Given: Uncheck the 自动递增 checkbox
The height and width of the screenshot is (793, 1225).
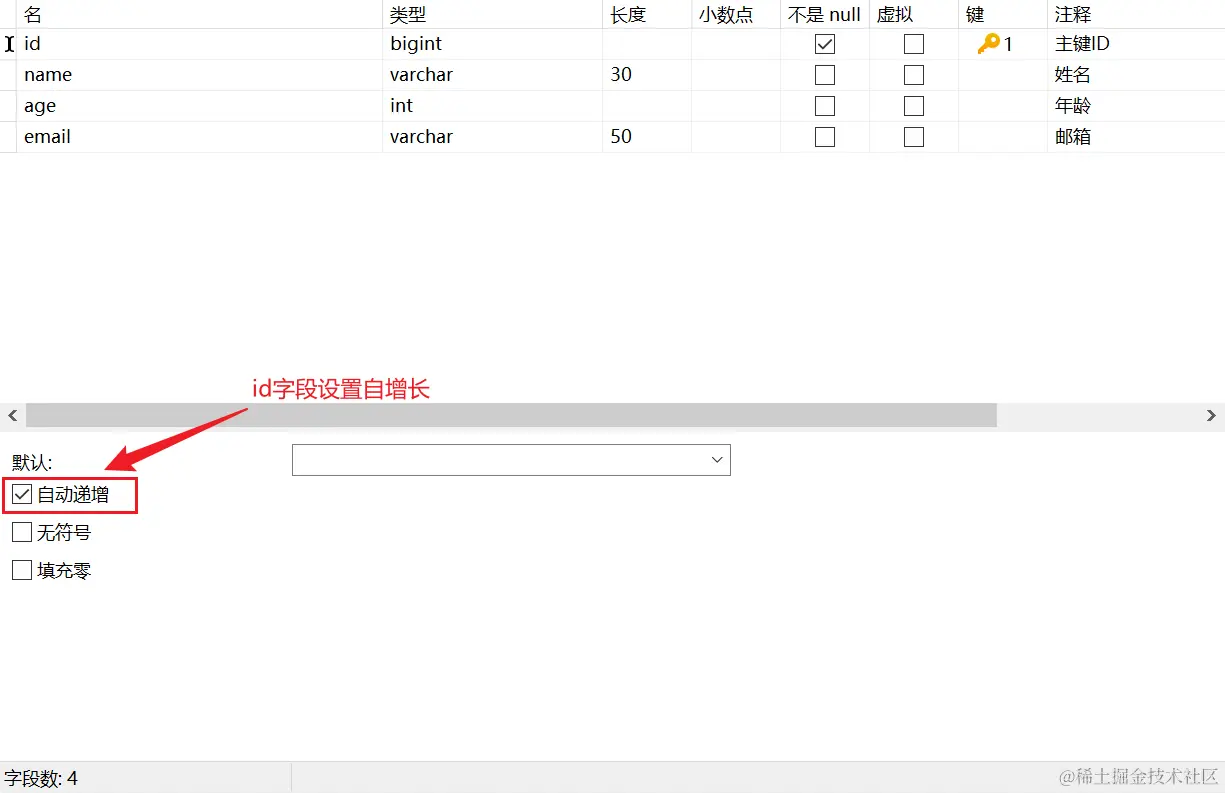Looking at the screenshot, I should pos(22,494).
